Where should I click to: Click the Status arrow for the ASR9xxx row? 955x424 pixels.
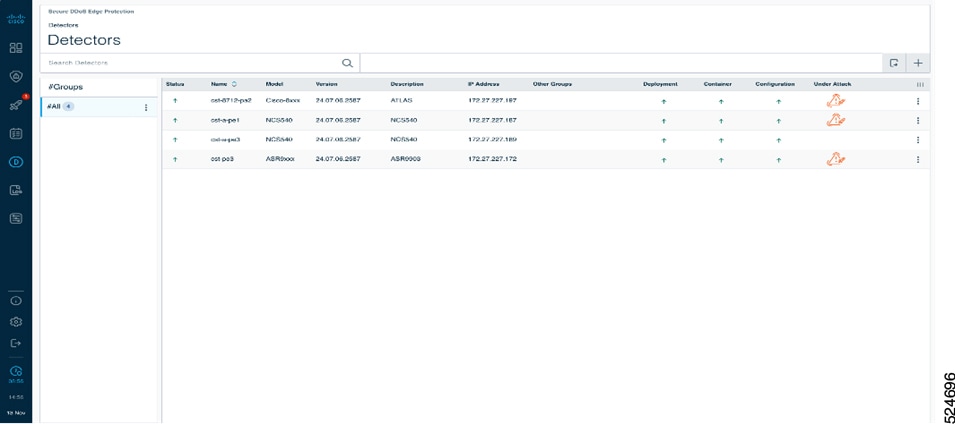[175, 160]
